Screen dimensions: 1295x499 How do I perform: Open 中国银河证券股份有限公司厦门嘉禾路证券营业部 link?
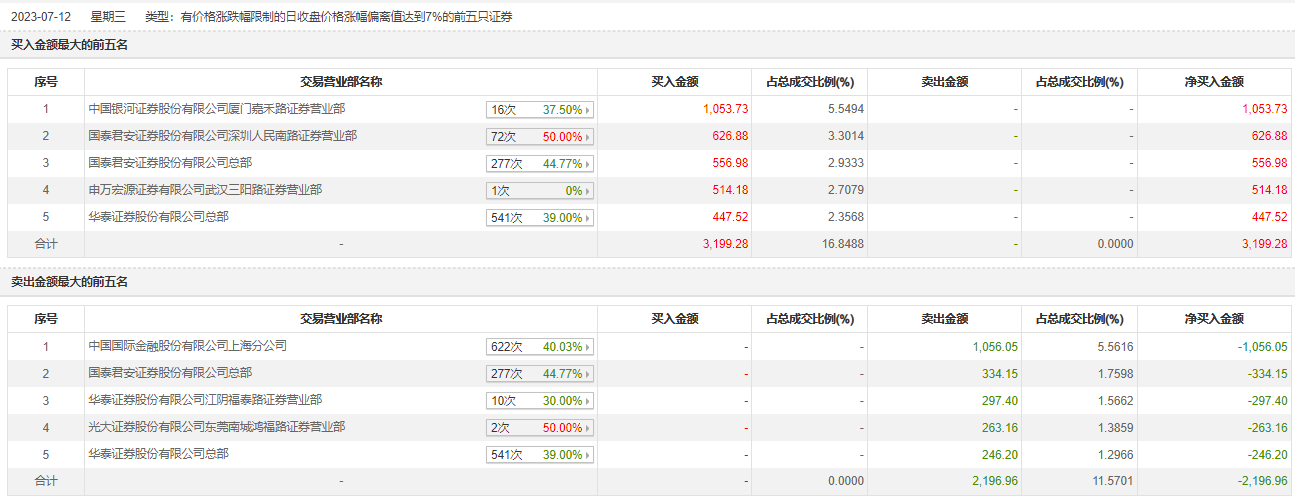pos(217,108)
